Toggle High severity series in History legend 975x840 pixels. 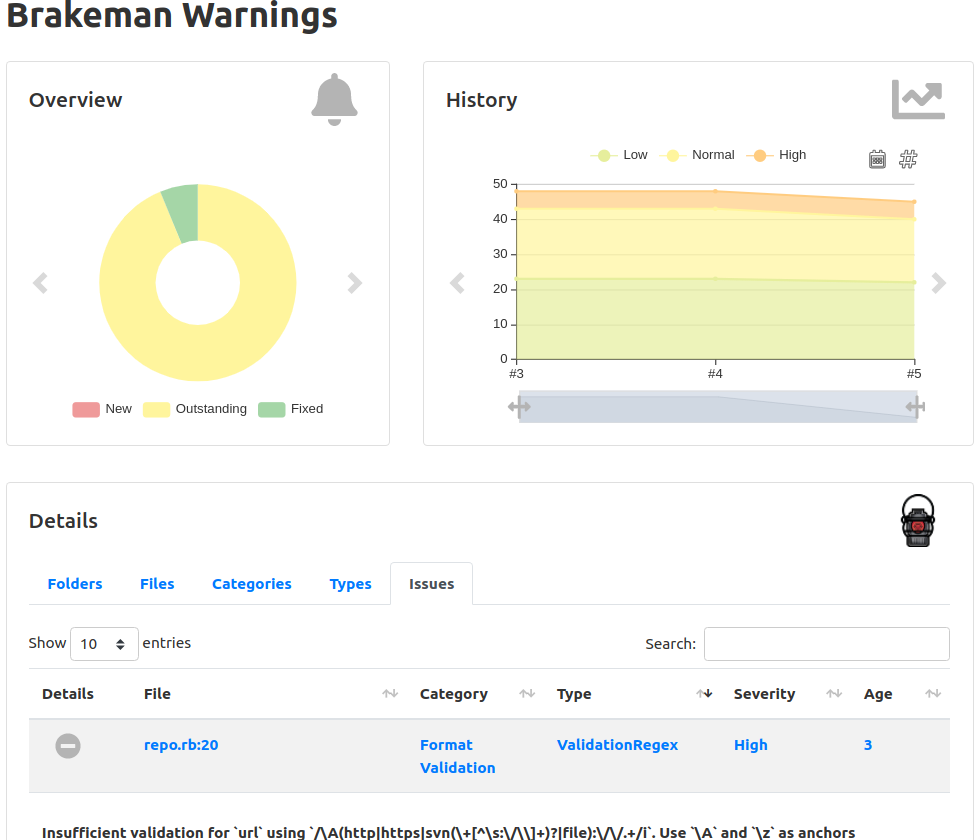coord(776,155)
